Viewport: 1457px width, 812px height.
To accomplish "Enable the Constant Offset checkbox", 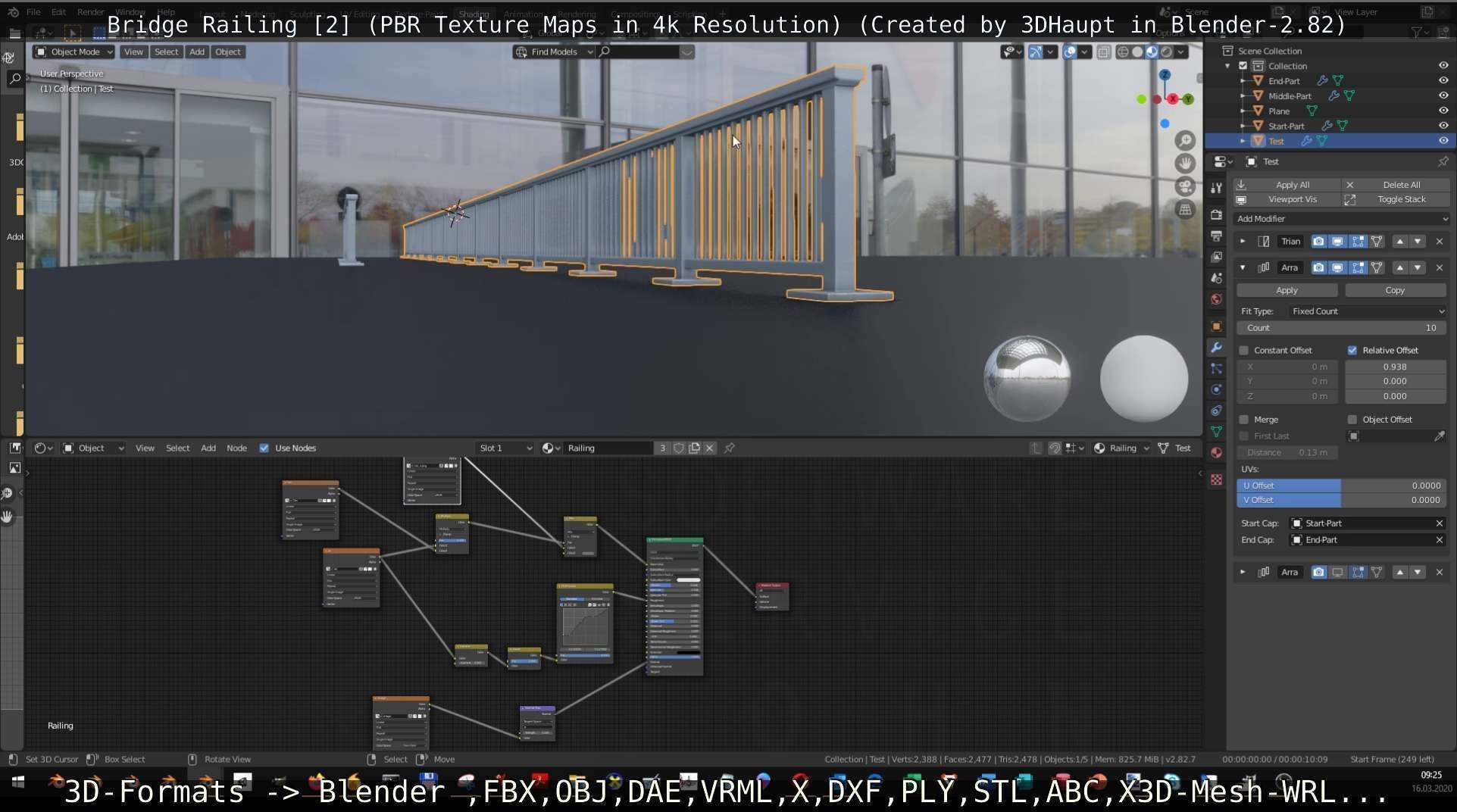I will [1243, 351].
